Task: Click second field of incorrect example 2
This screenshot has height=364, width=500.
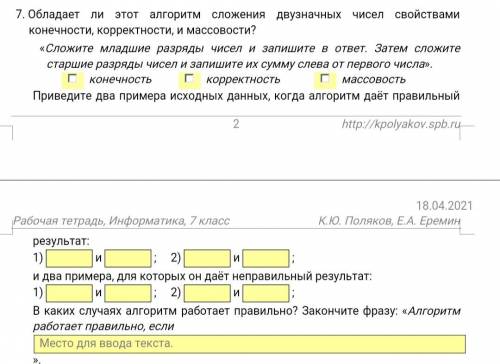Action: (x=266, y=293)
